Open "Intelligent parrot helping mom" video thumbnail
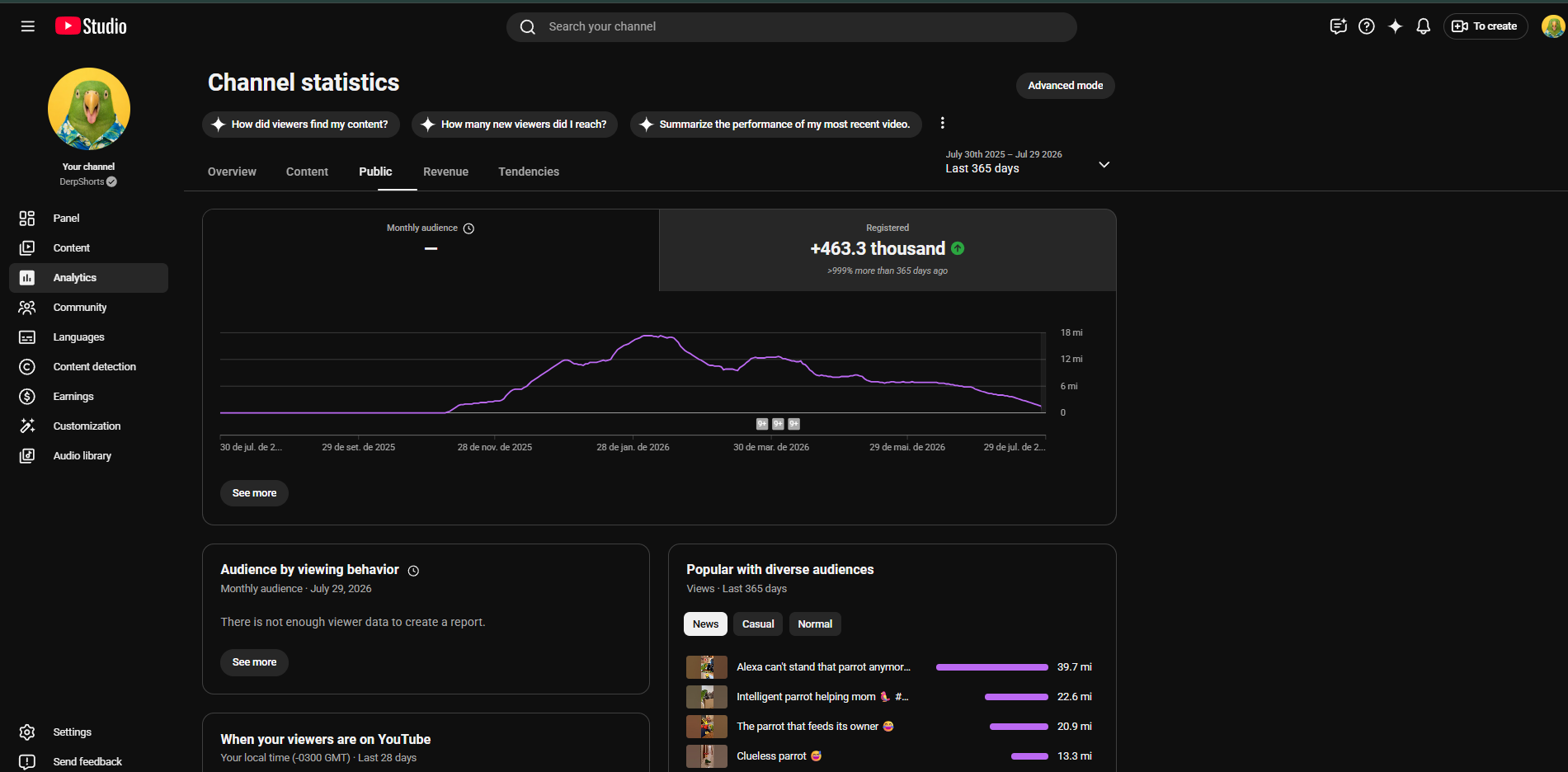This screenshot has height=772, width=1568. [707, 697]
